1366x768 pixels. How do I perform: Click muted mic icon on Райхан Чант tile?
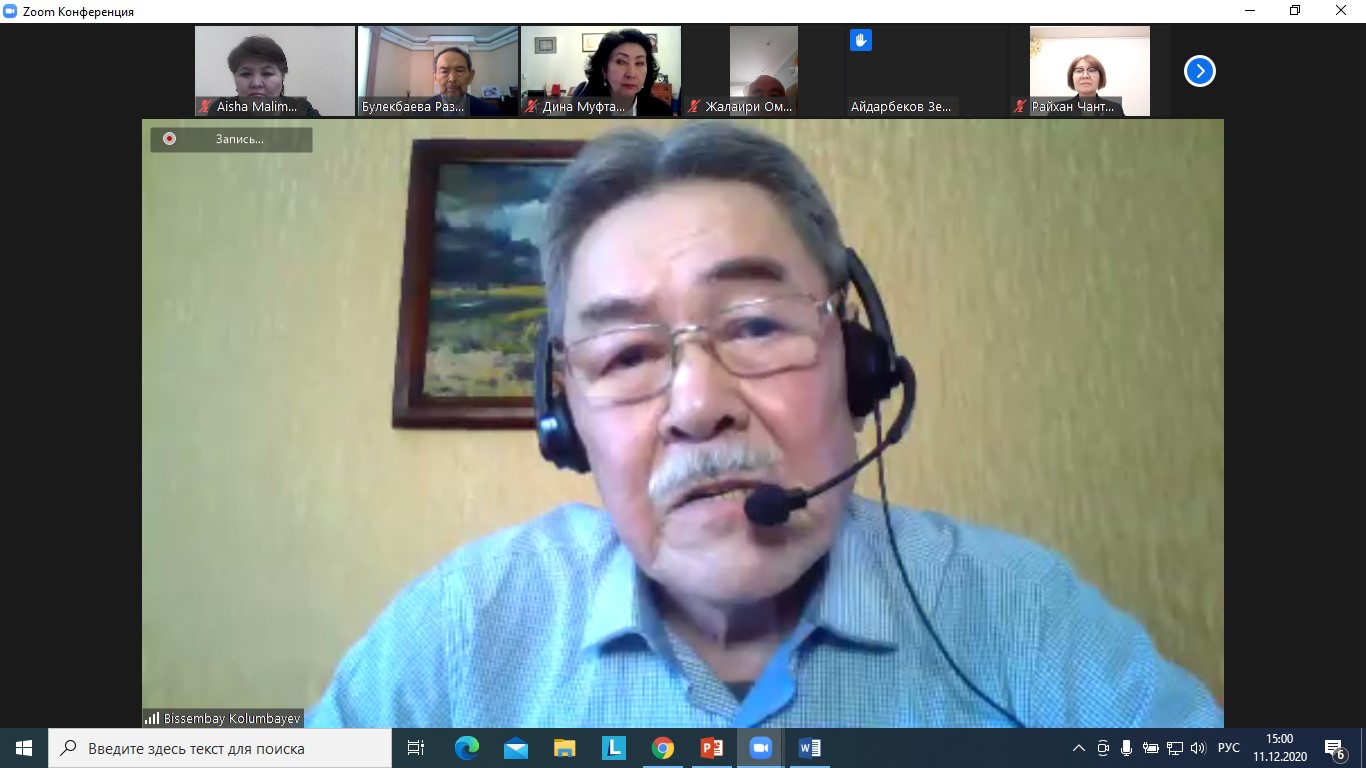(x=1021, y=106)
